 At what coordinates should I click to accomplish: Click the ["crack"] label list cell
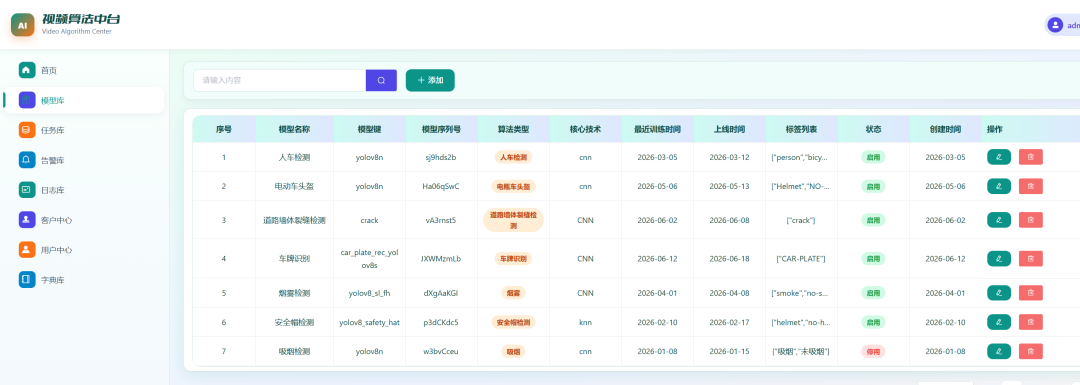(x=801, y=220)
